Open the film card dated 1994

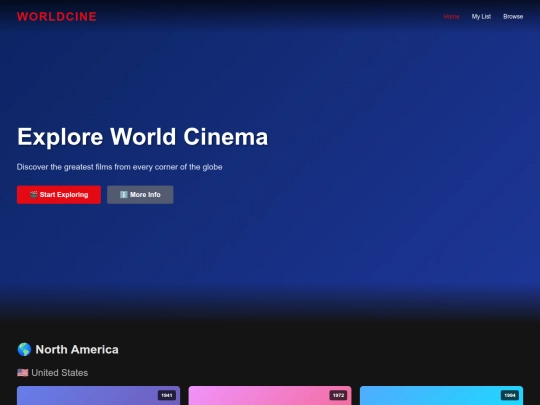point(442,395)
